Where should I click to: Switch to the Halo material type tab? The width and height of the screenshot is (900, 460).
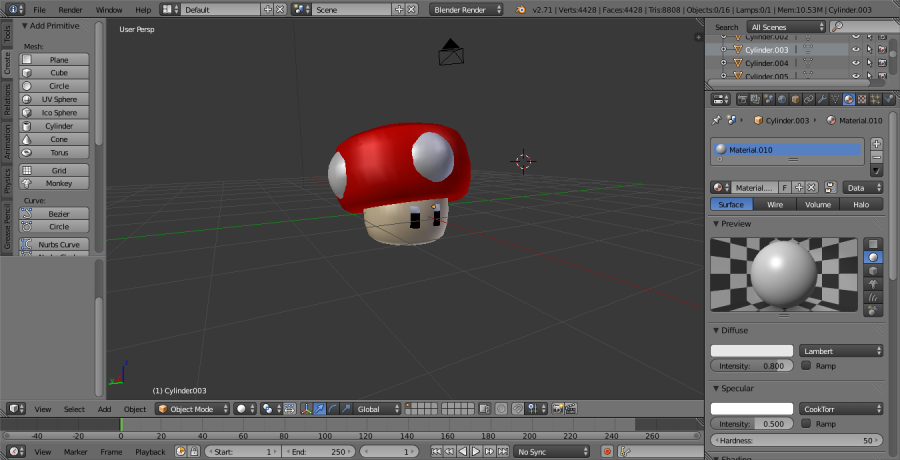(x=861, y=204)
